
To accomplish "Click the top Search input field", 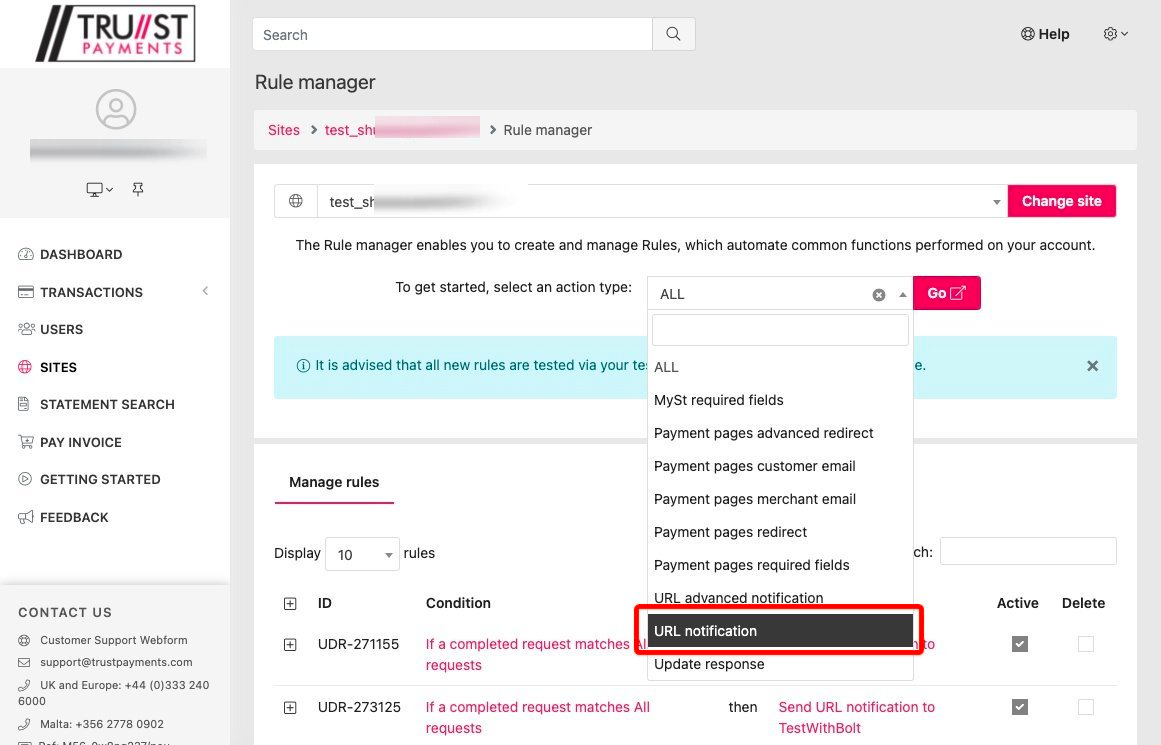I will point(452,34).
